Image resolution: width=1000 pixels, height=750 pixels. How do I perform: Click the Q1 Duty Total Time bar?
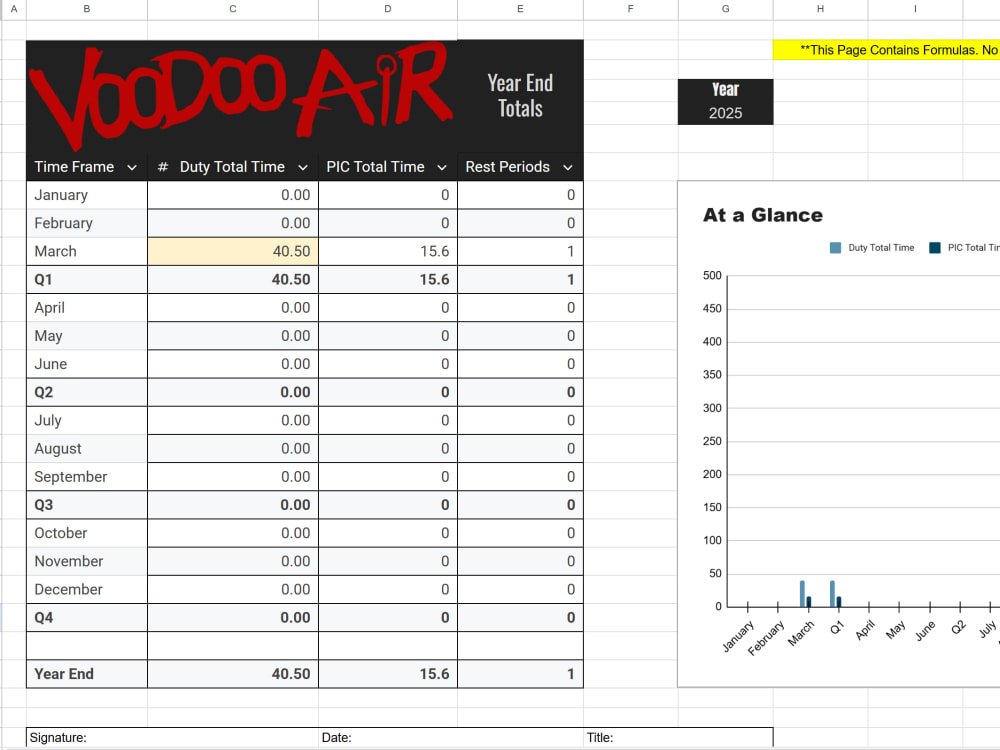(832, 594)
